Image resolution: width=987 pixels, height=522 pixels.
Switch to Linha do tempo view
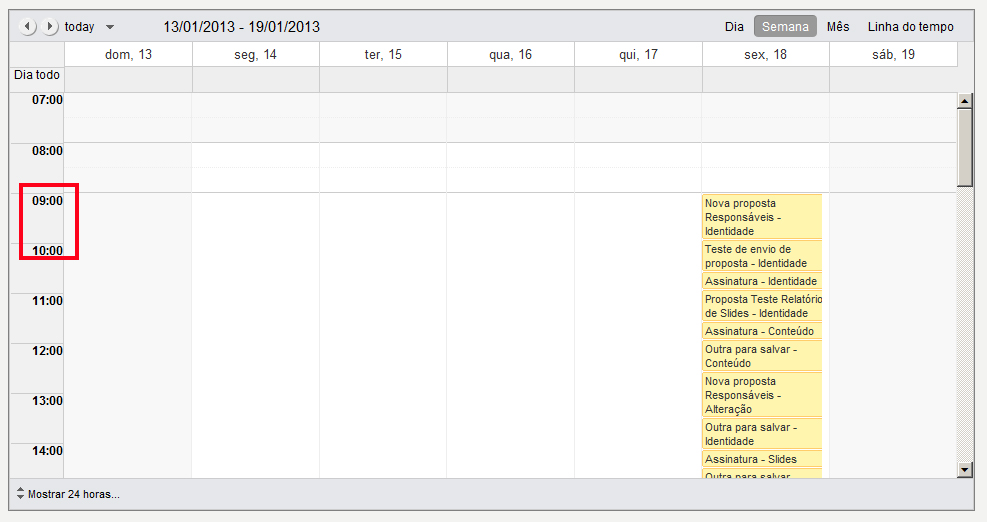pos(910,27)
